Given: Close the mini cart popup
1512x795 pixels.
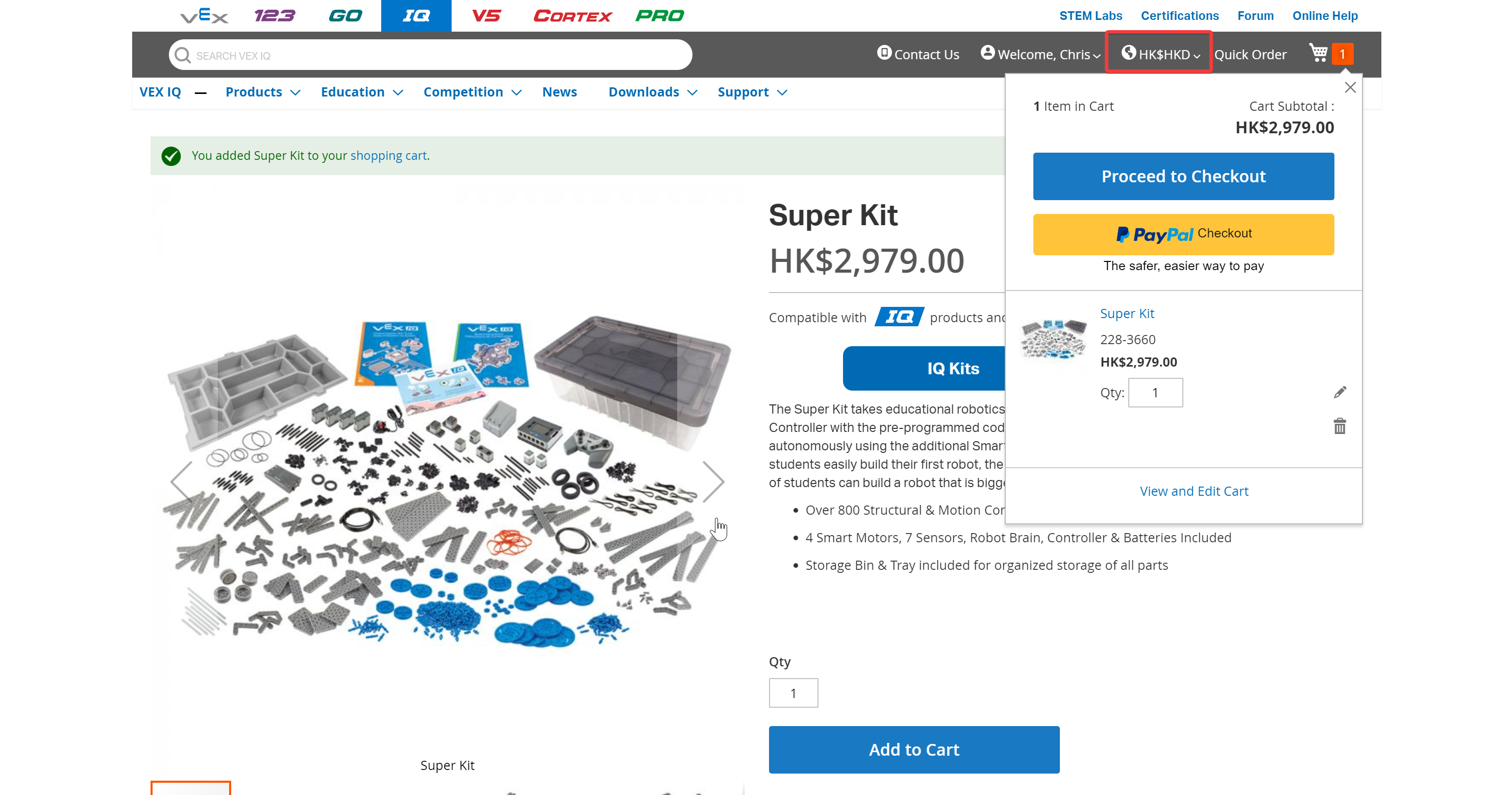Looking at the screenshot, I should tap(1350, 87).
